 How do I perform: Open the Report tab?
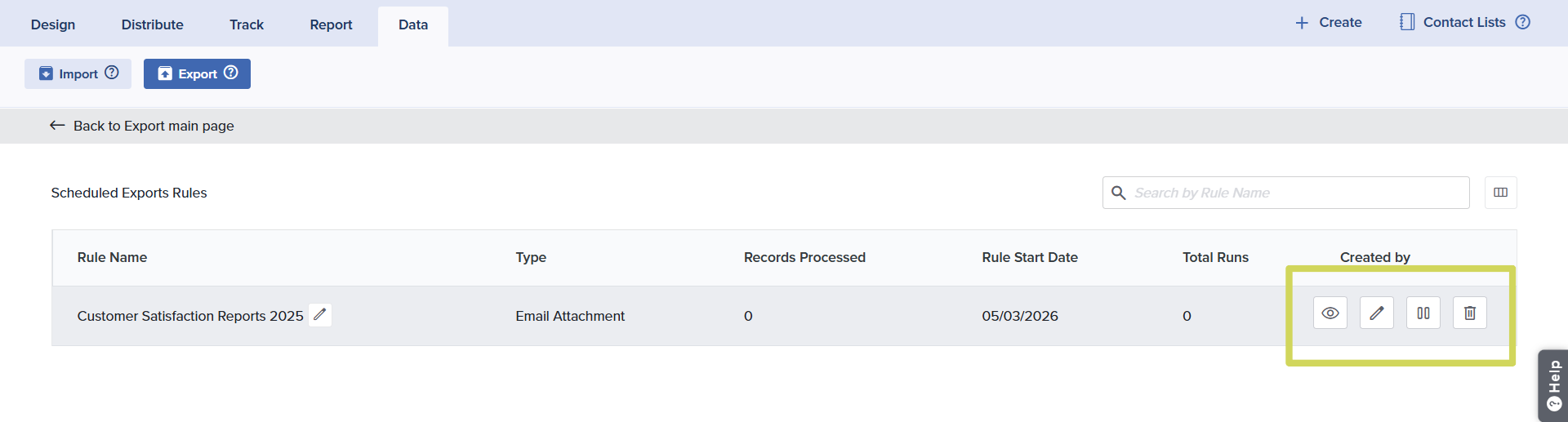(x=331, y=24)
